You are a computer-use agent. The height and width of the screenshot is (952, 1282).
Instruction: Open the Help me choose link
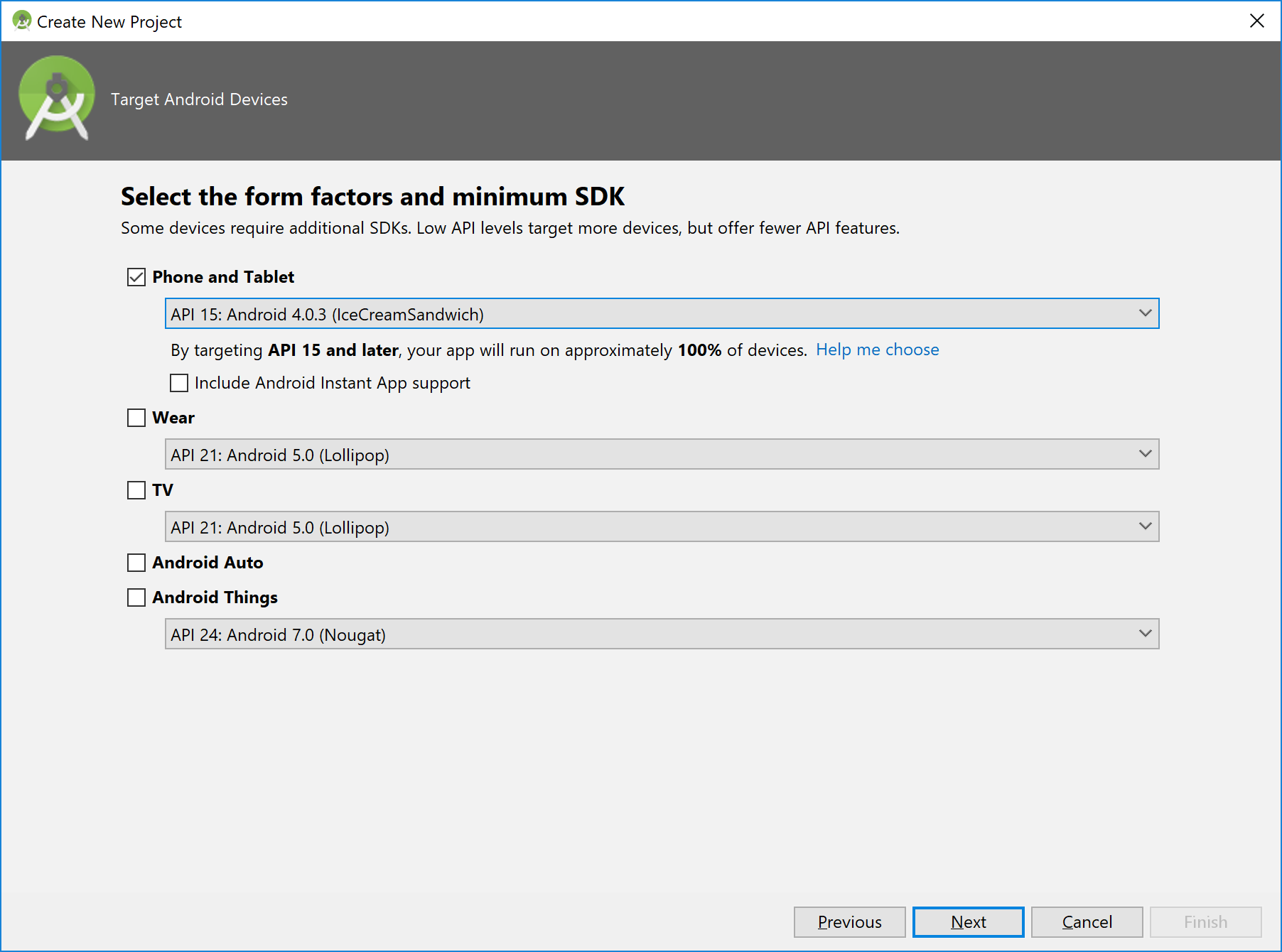coord(877,350)
